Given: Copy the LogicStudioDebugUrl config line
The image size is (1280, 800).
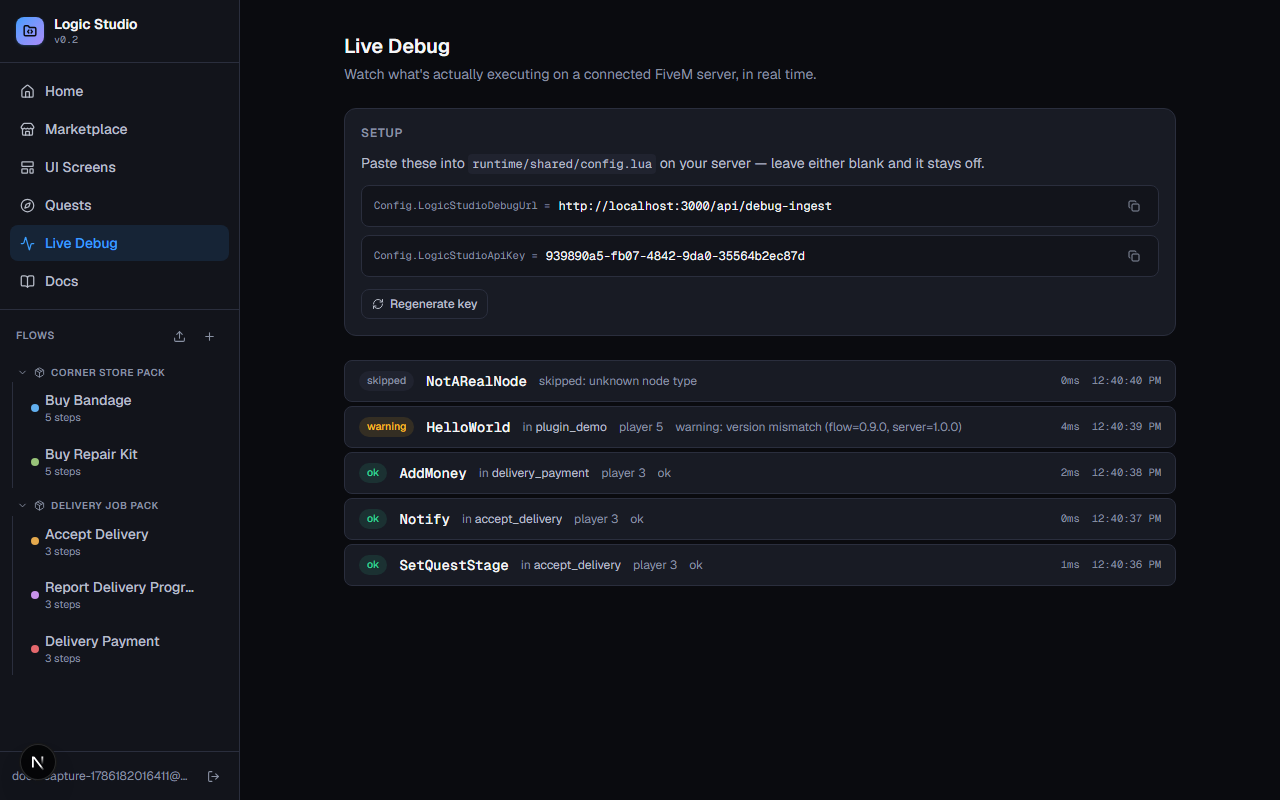Looking at the screenshot, I should pos(1134,206).
